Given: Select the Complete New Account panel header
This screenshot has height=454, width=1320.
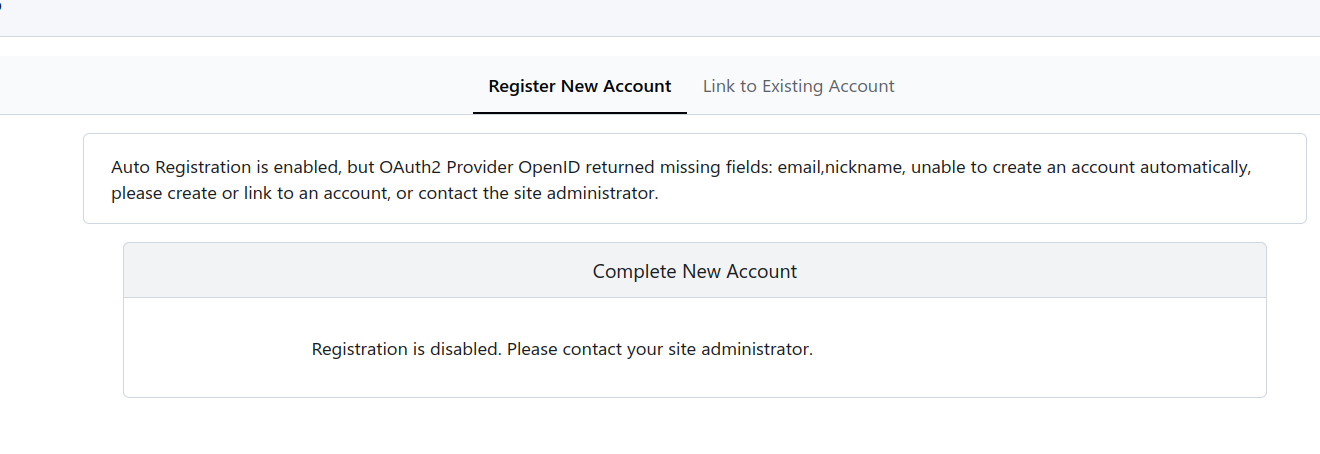Looking at the screenshot, I should 694,271.
